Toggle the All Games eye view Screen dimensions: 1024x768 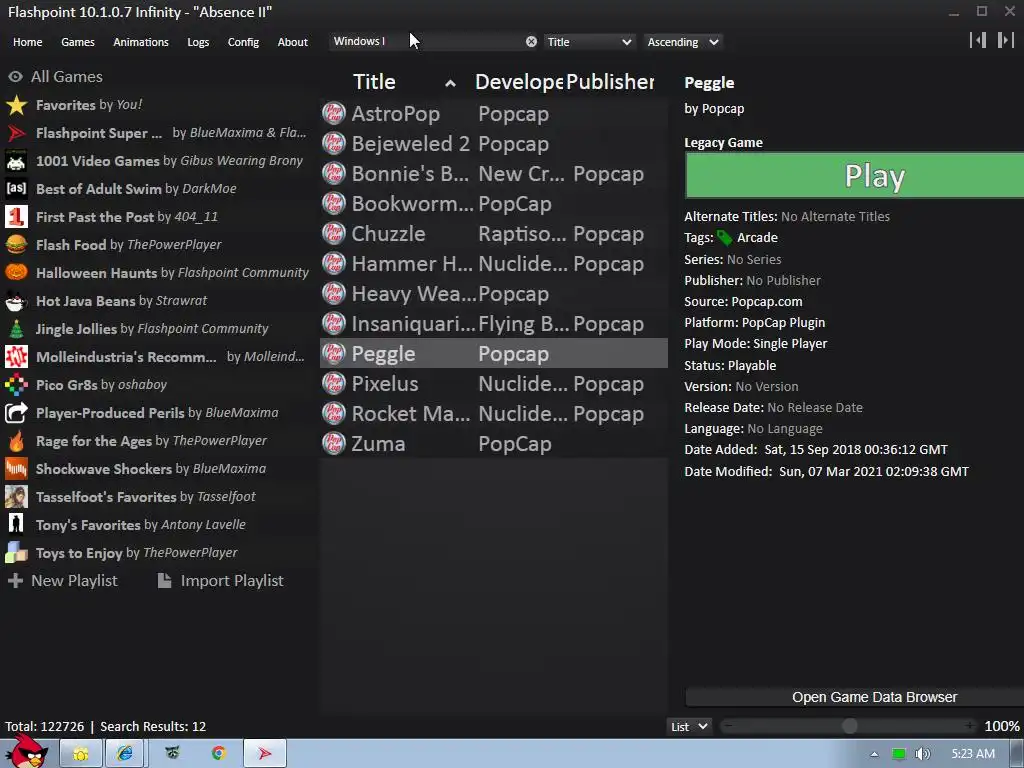tap(15, 77)
